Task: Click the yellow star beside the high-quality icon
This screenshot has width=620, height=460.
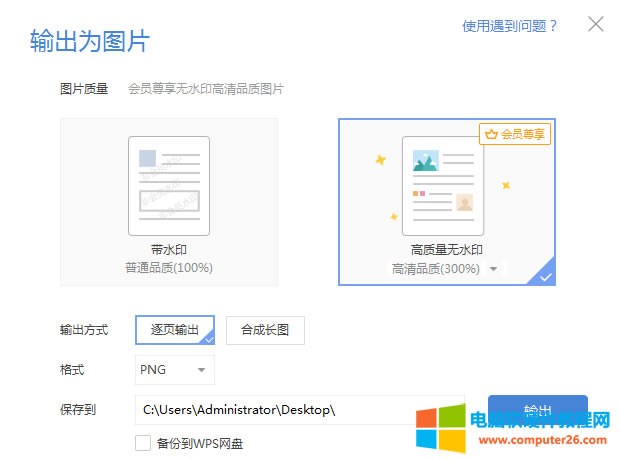Action: (x=380, y=160)
